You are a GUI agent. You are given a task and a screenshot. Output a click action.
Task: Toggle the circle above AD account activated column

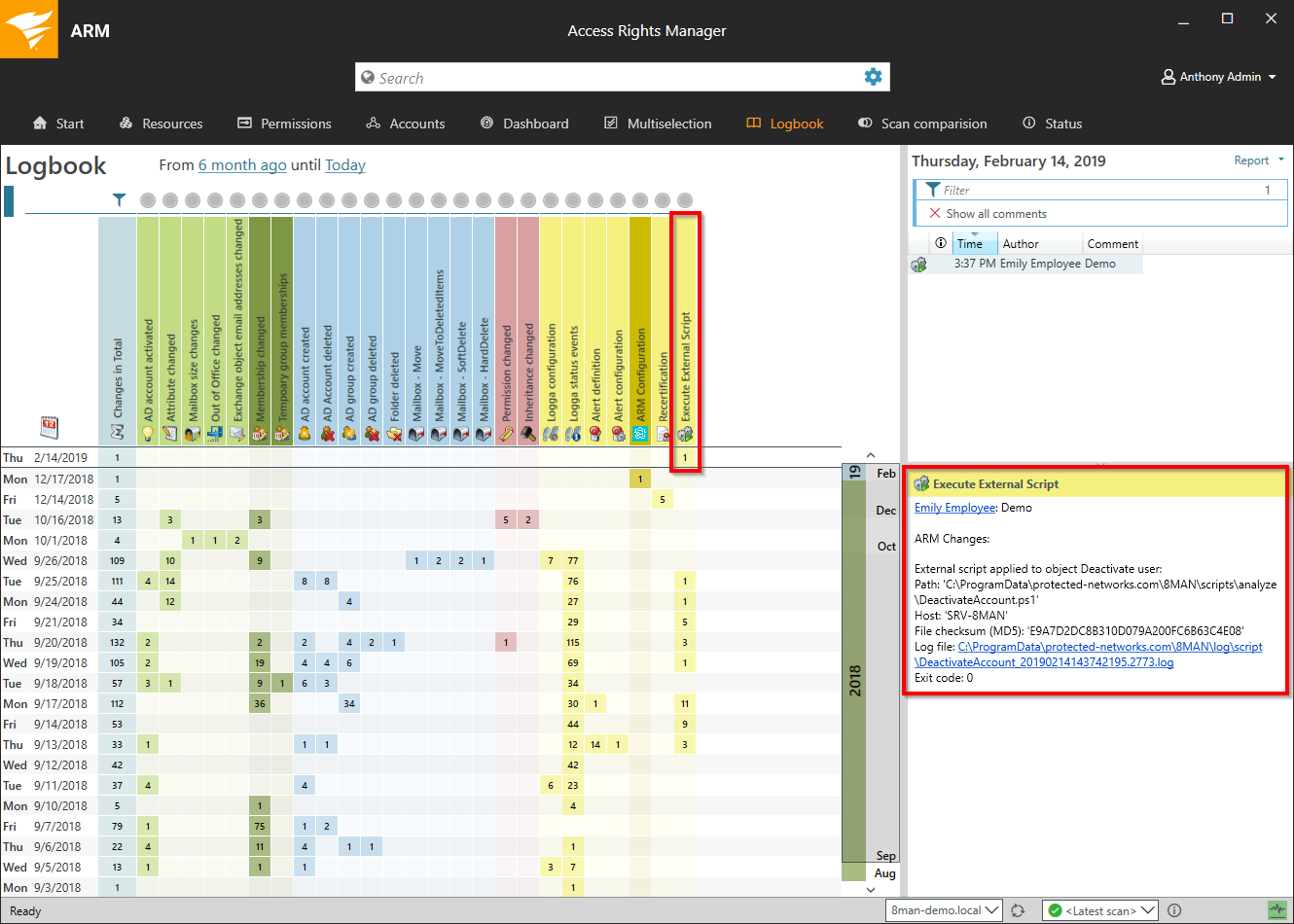[148, 200]
